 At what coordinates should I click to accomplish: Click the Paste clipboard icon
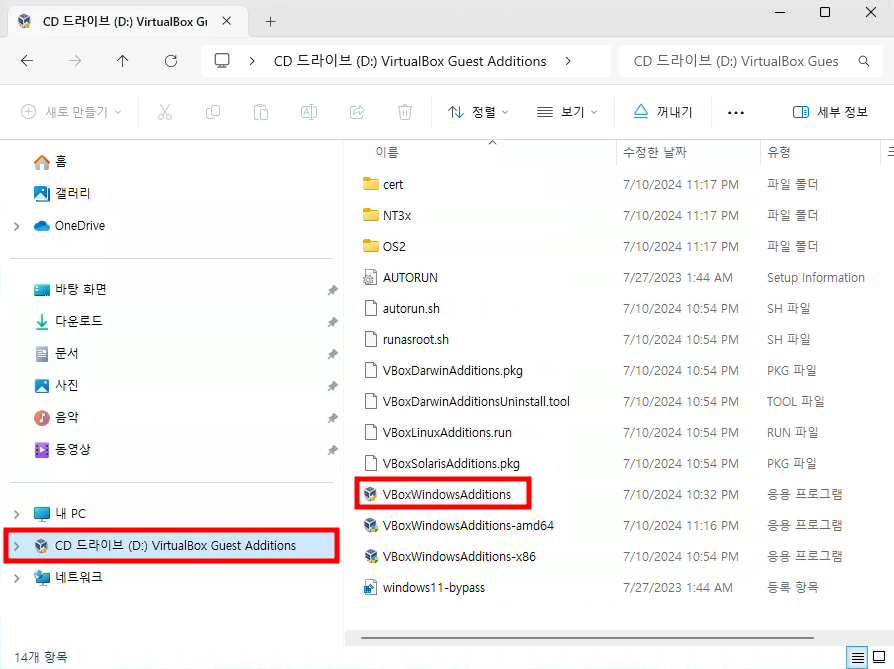[261, 112]
